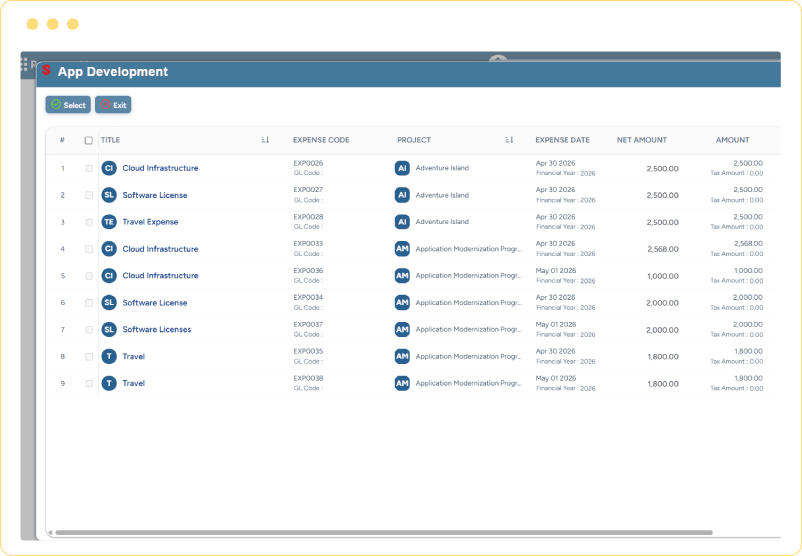Click the T avatar for EXP0035
802x556 pixels.
pyautogui.click(x=109, y=356)
